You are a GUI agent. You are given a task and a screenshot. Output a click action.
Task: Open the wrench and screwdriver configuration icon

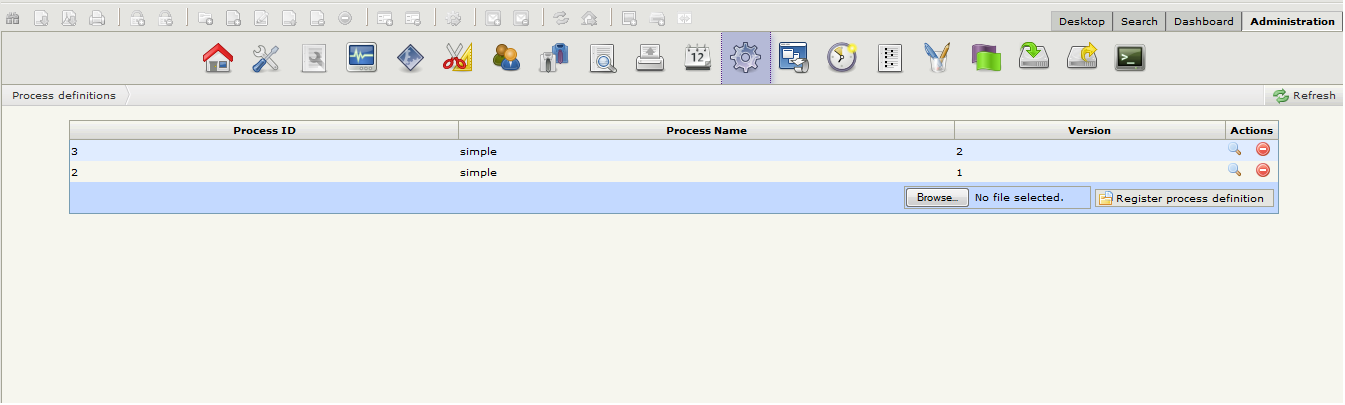click(265, 58)
